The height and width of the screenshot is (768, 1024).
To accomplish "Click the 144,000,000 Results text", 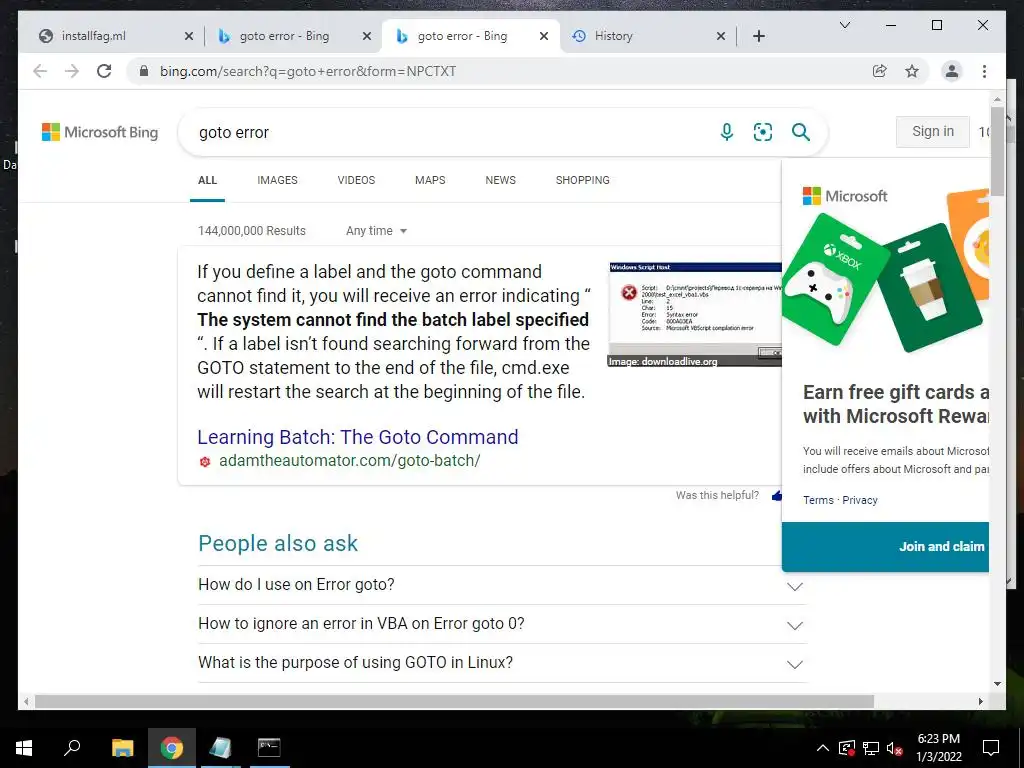I will pyautogui.click(x=251, y=231).
